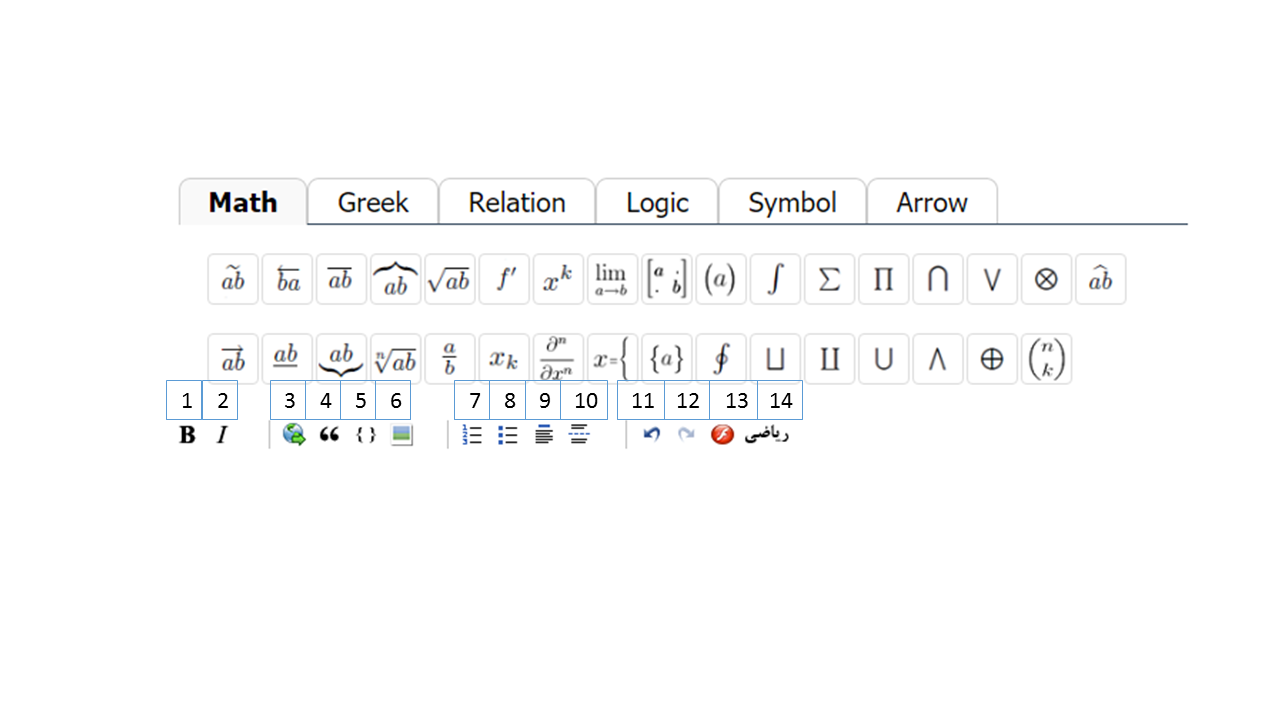This screenshot has height=720, width=1280.
Task: Insert the limit expression template
Action: coord(611,279)
